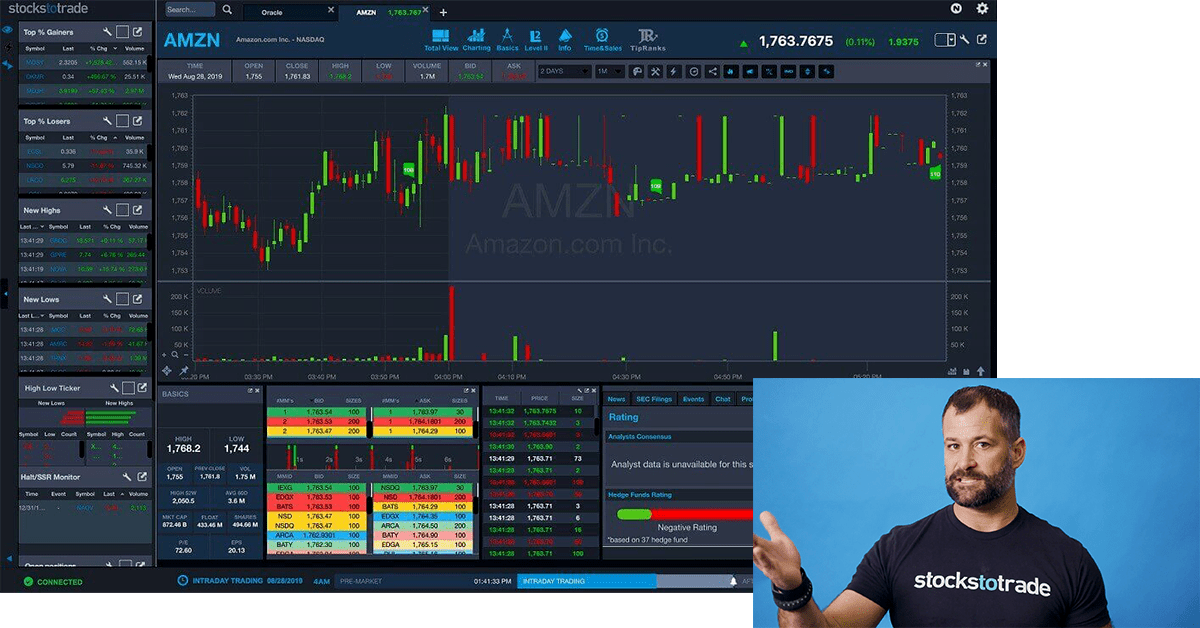Click the Pre-Market session on timeline
Screen dimensions: 1200x628
point(360,581)
